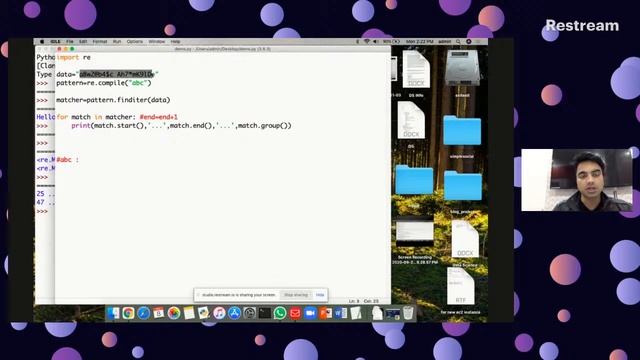This screenshot has height=360, width=640.
Task: Open the red mail app in dock
Action: 295,313
